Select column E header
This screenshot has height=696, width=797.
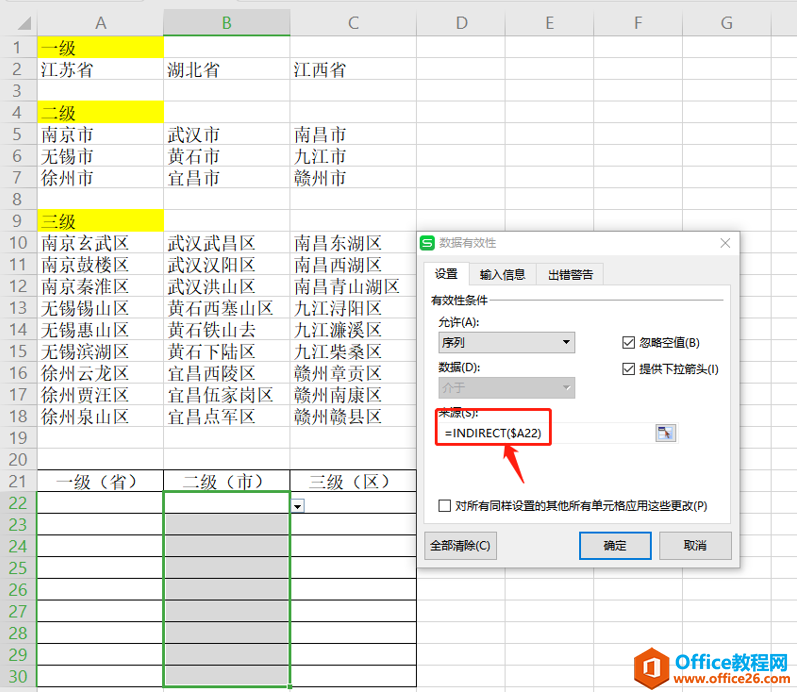click(x=549, y=23)
